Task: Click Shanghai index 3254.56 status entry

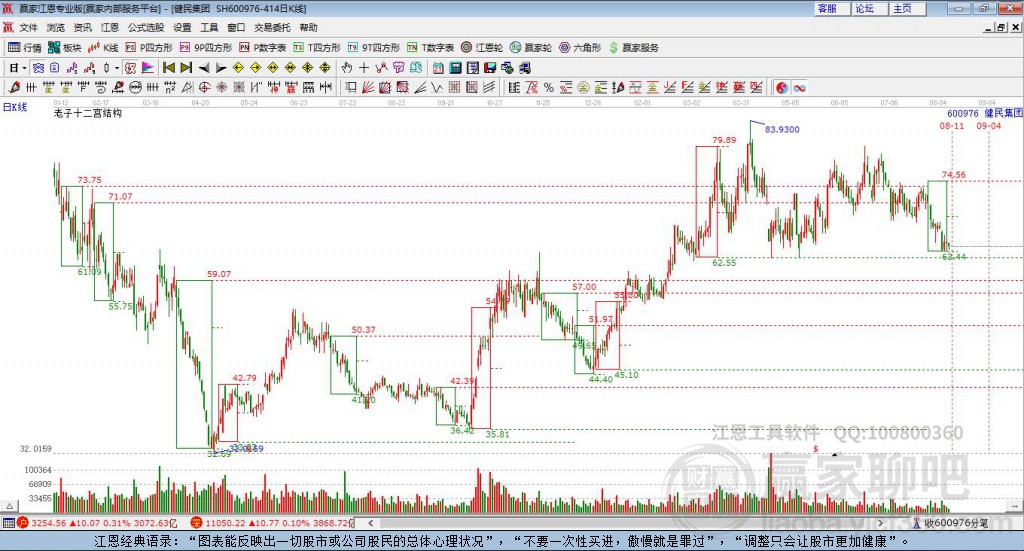Action: coord(97,523)
